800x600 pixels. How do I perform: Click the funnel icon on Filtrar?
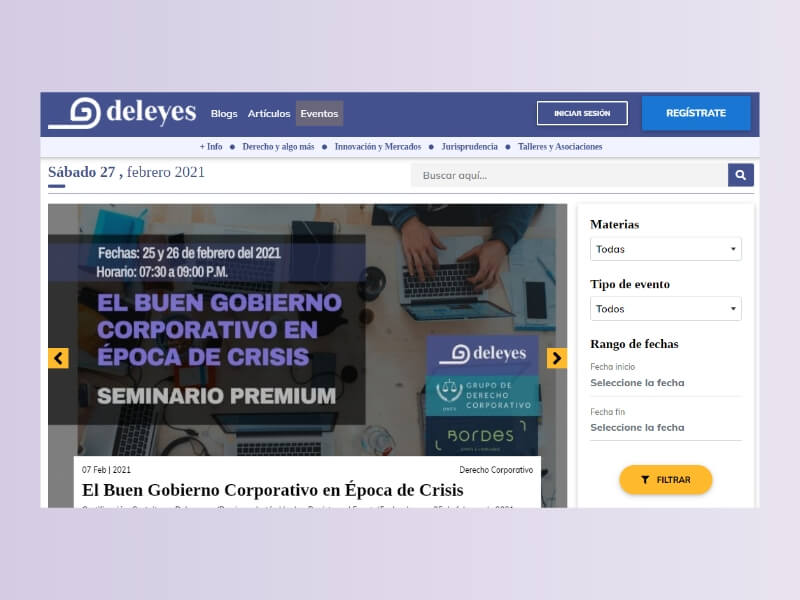[x=645, y=480]
